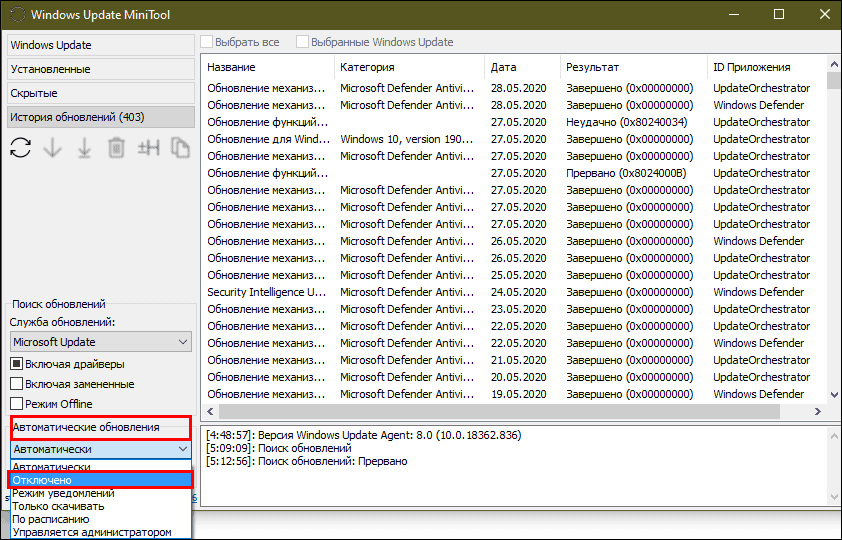The image size is (842, 540).
Task: Click the copy to clipboard icon
Action: click(180, 148)
